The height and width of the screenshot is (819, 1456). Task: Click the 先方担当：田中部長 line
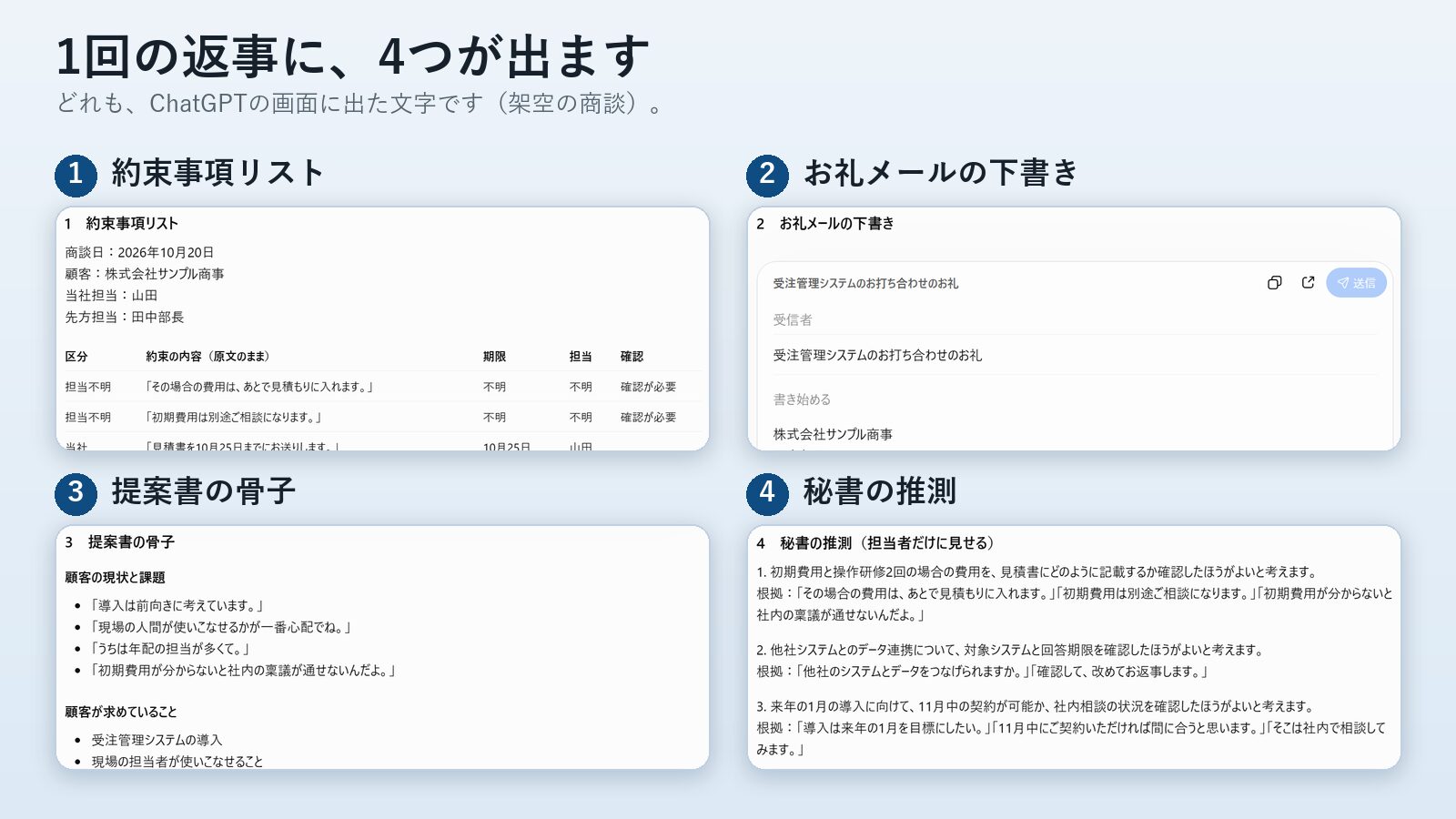coord(125,318)
